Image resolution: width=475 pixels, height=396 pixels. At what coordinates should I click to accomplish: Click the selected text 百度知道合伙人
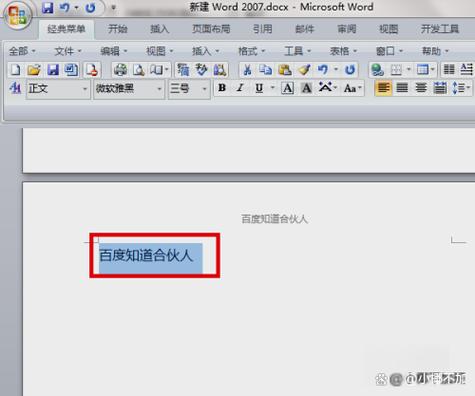pyautogui.click(x=147, y=256)
